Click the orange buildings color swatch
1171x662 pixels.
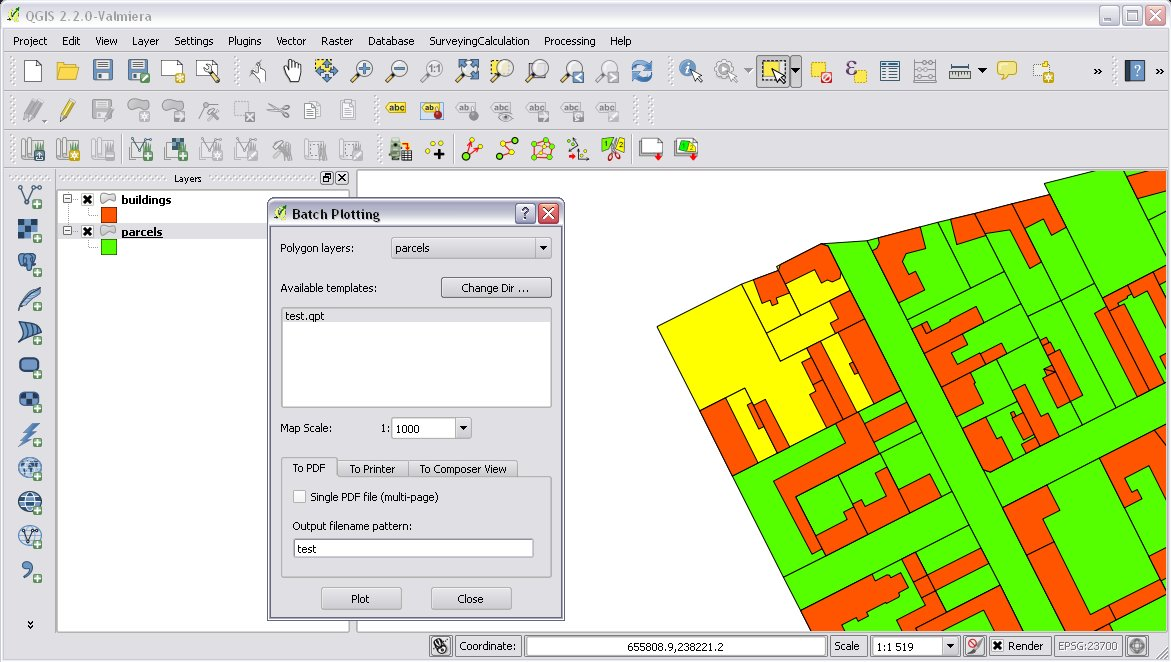(109, 215)
